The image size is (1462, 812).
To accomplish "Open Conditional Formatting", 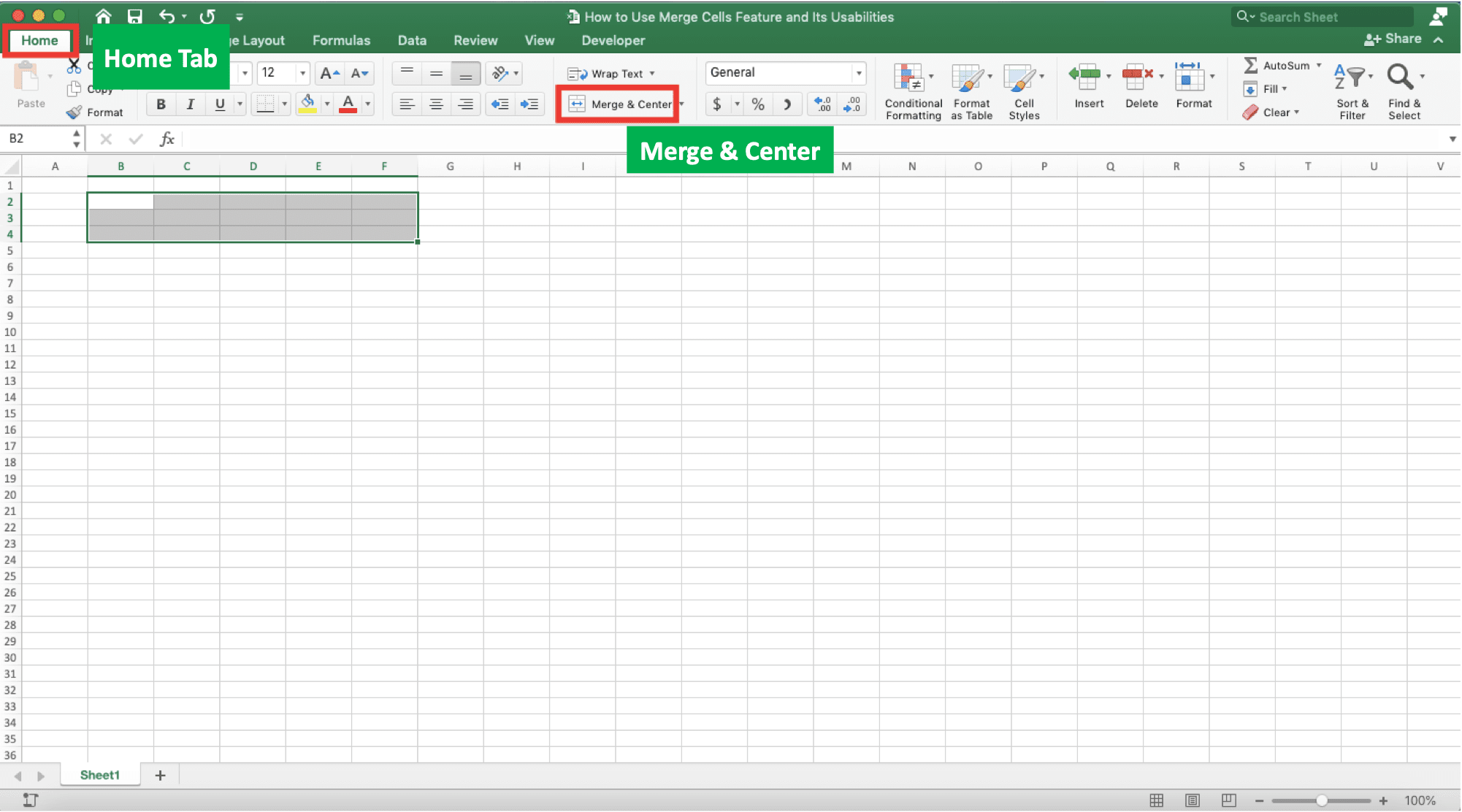I will click(913, 91).
